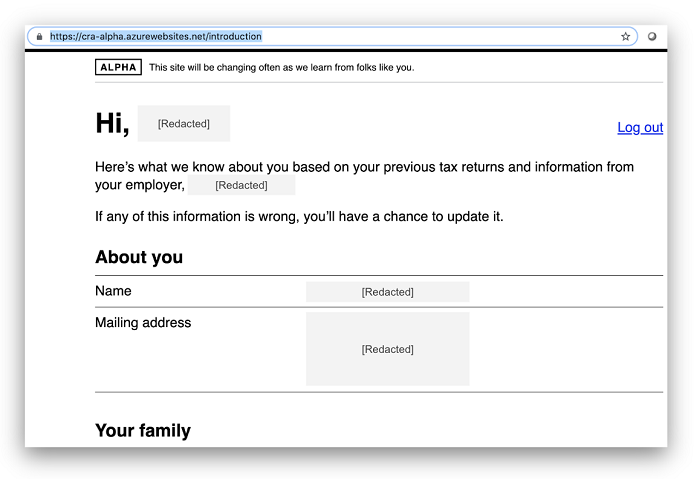Click the 'Mailing address' label
The height and width of the screenshot is (479, 694).
[x=143, y=322]
